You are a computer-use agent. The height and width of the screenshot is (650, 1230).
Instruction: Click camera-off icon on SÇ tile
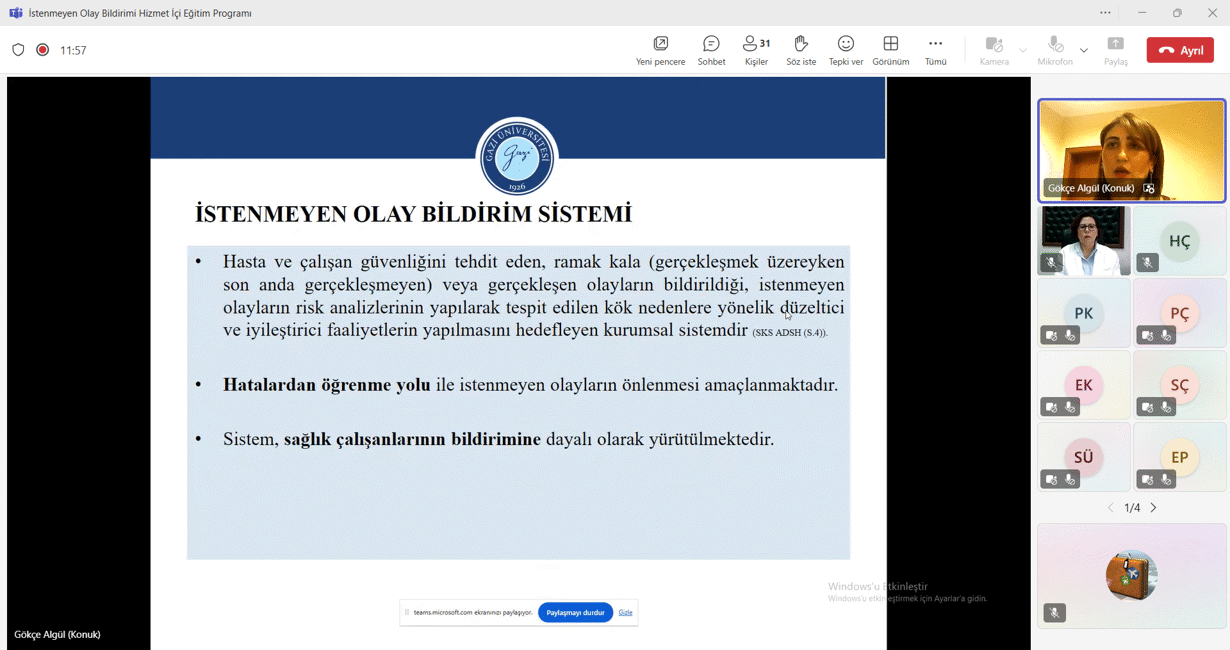(1147, 408)
